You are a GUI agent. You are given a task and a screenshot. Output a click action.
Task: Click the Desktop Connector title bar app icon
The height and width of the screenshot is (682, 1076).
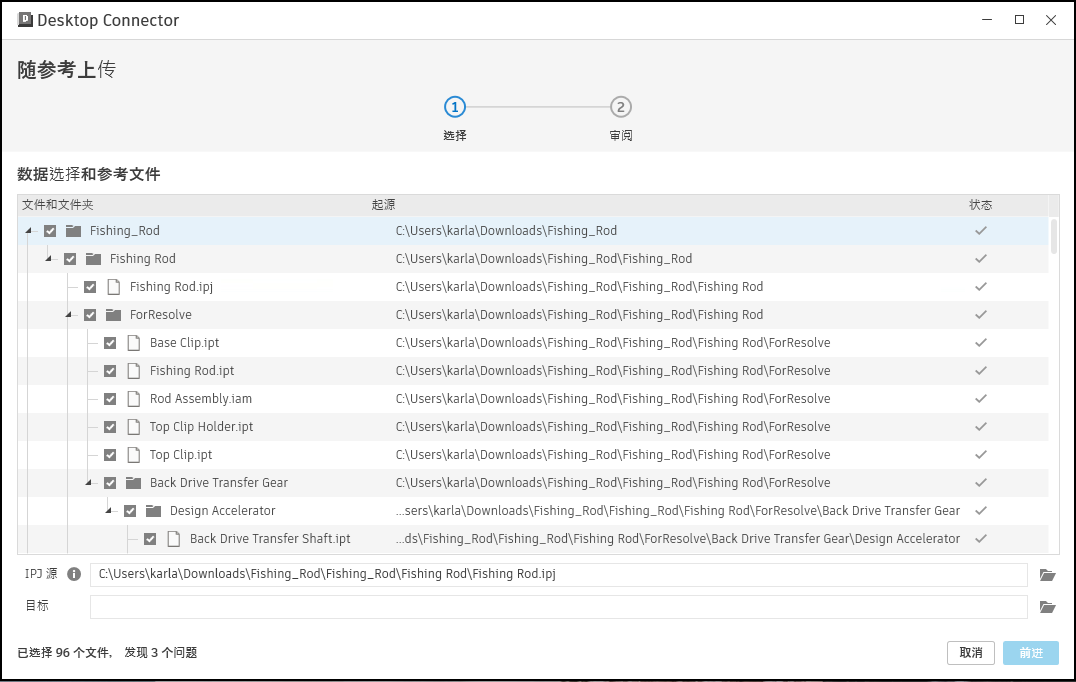[25, 19]
